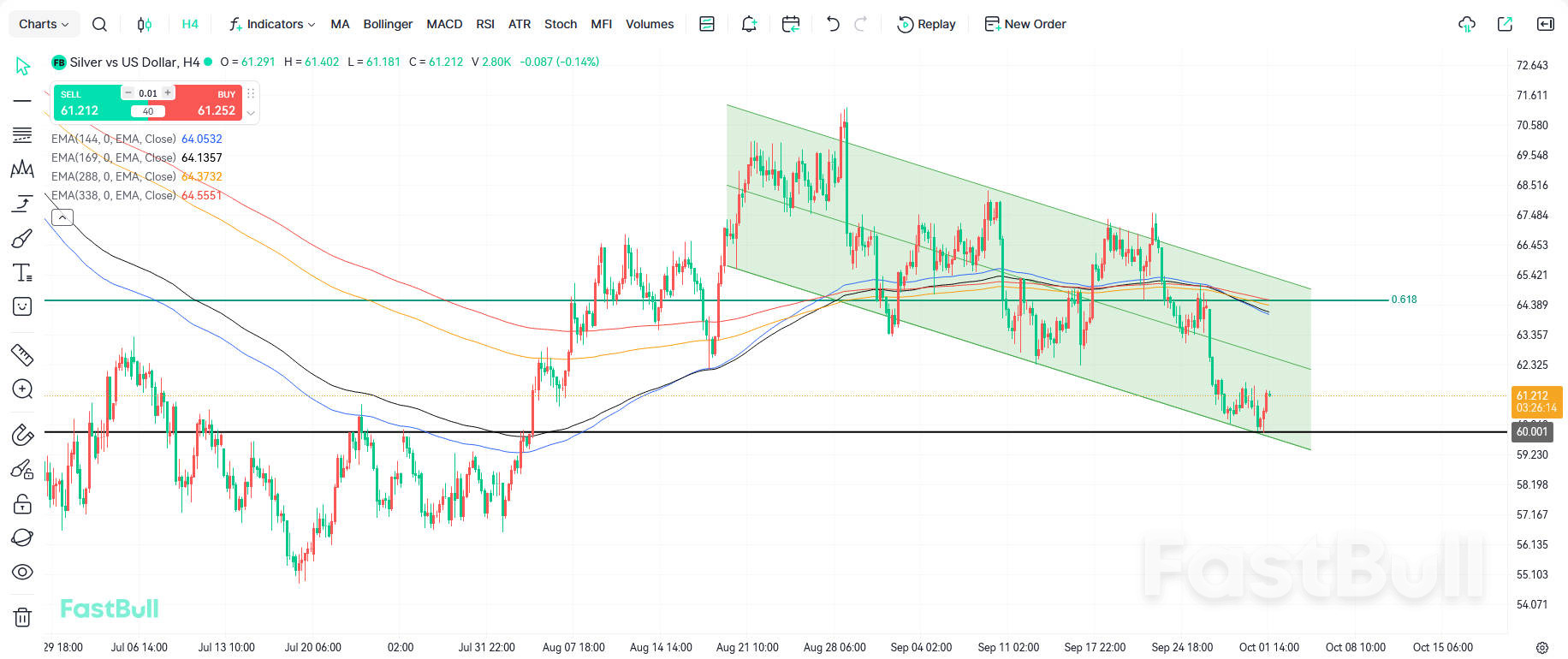Collapse the indicator legend list
The image size is (1568, 659).
pos(62,217)
